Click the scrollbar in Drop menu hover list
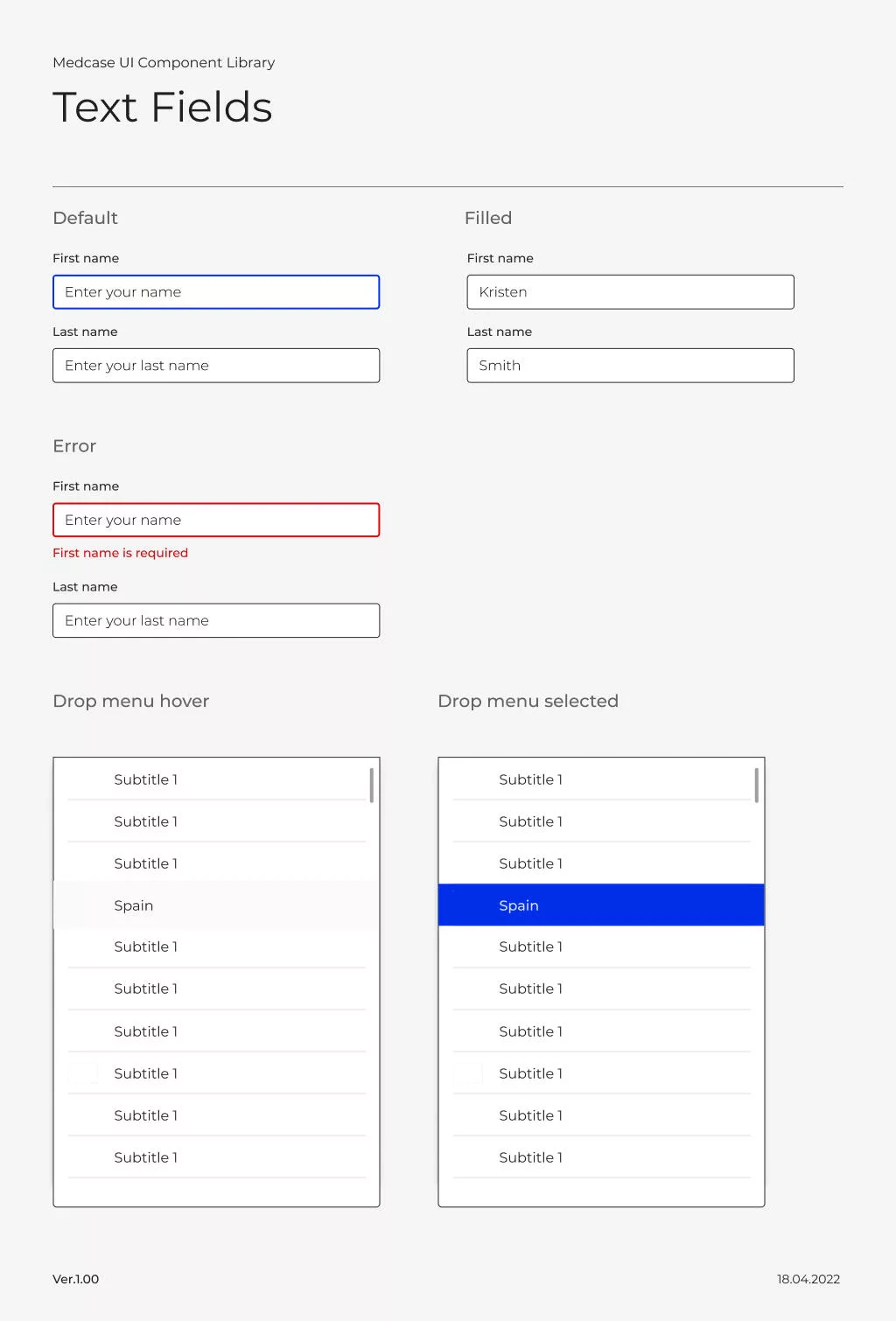The width and height of the screenshot is (896, 1321). [372, 785]
